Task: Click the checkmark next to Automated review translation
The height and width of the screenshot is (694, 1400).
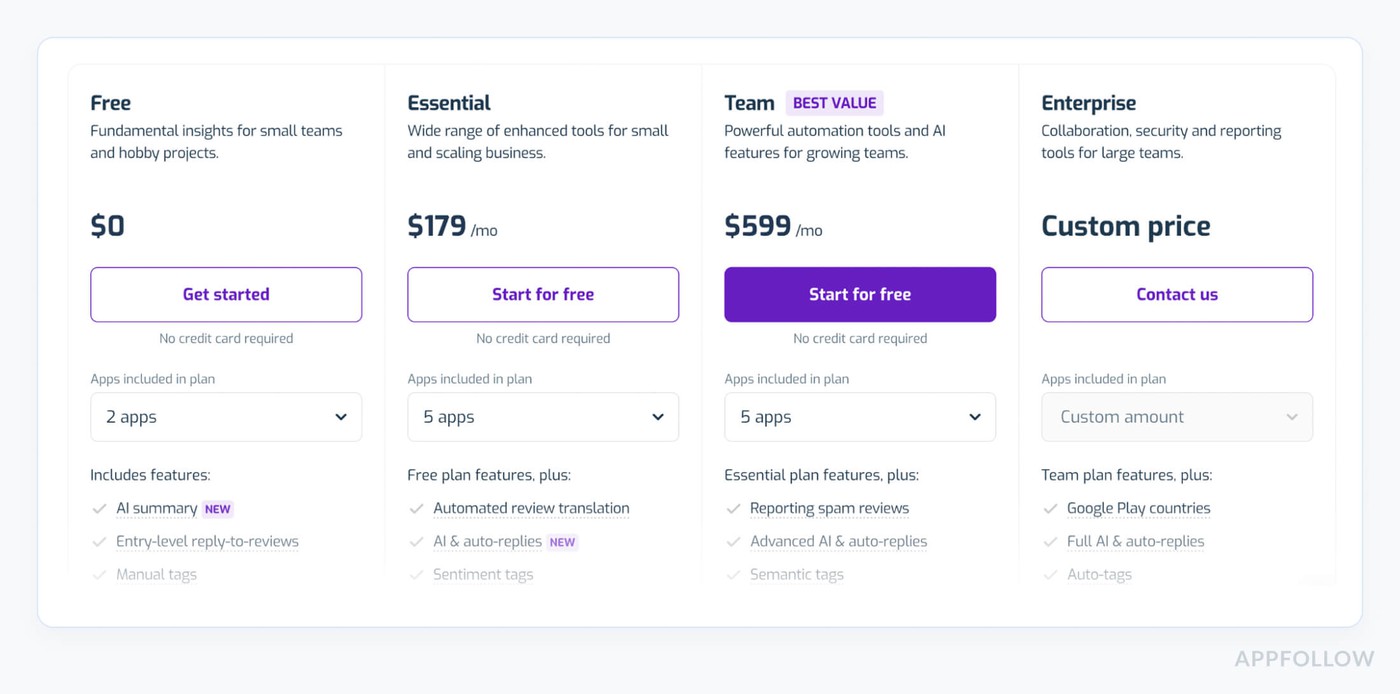Action: (x=417, y=508)
